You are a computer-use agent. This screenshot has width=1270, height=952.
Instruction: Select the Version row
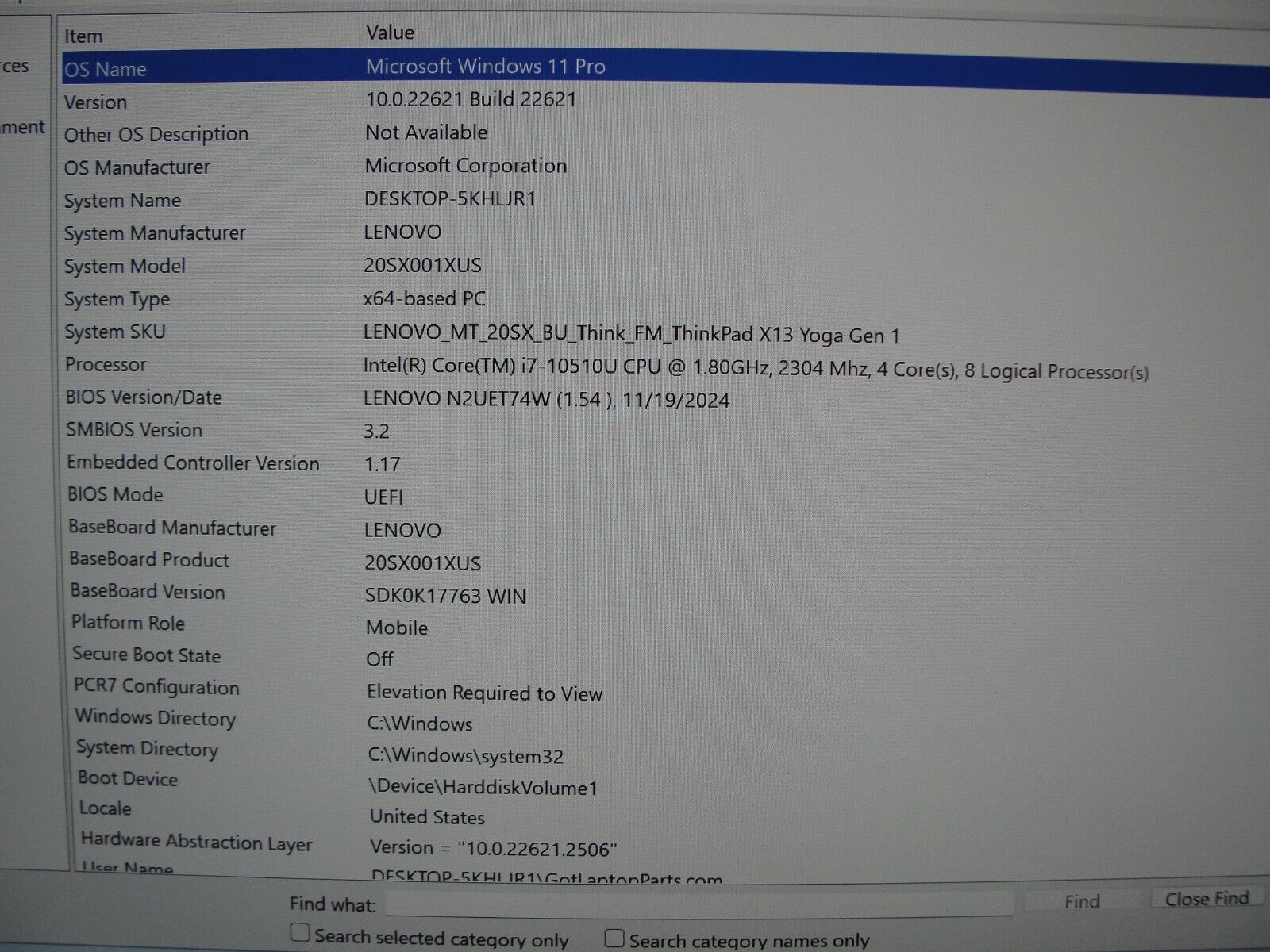coord(96,102)
